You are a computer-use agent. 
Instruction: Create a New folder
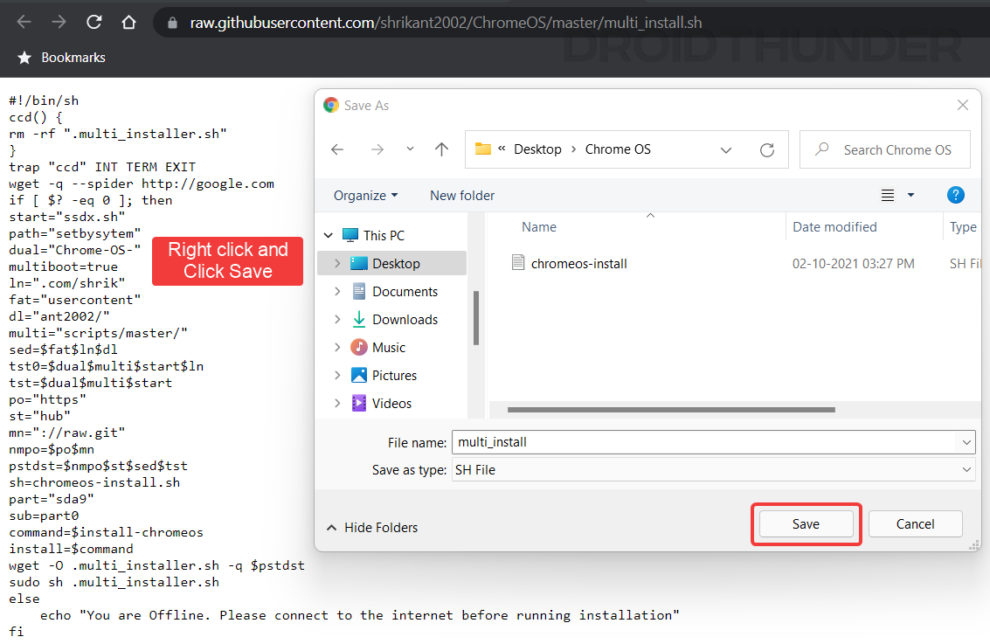pyautogui.click(x=461, y=195)
